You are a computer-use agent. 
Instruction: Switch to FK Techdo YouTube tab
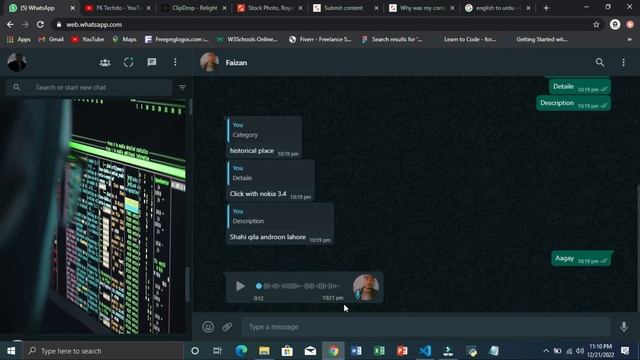118,8
